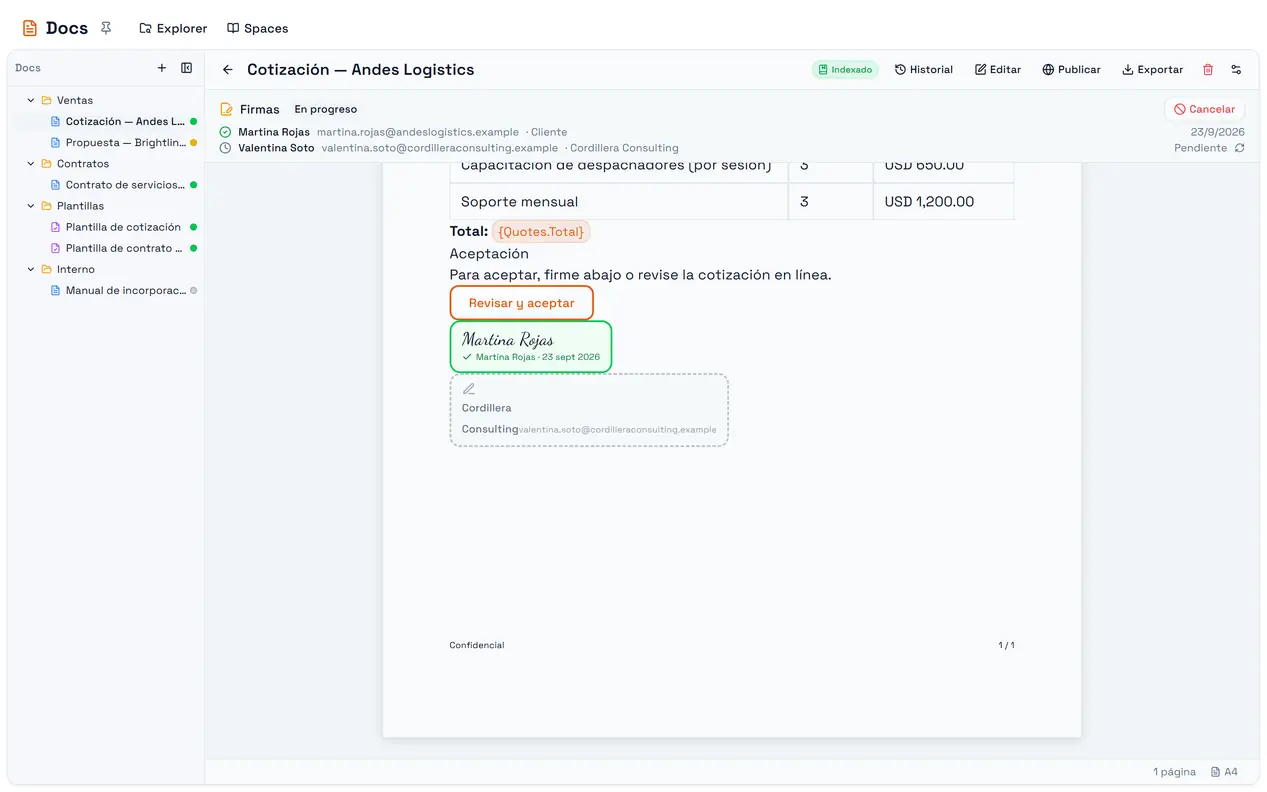Image resolution: width=1267 pixels, height=792 pixels.
Task: Open document settings sliders icon
Action: (x=1236, y=70)
